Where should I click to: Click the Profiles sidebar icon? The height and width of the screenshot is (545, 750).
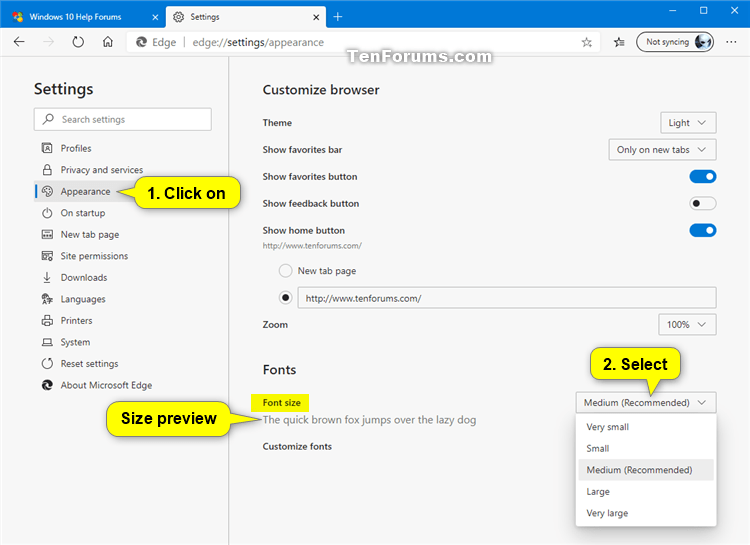[x=47, y=148]
